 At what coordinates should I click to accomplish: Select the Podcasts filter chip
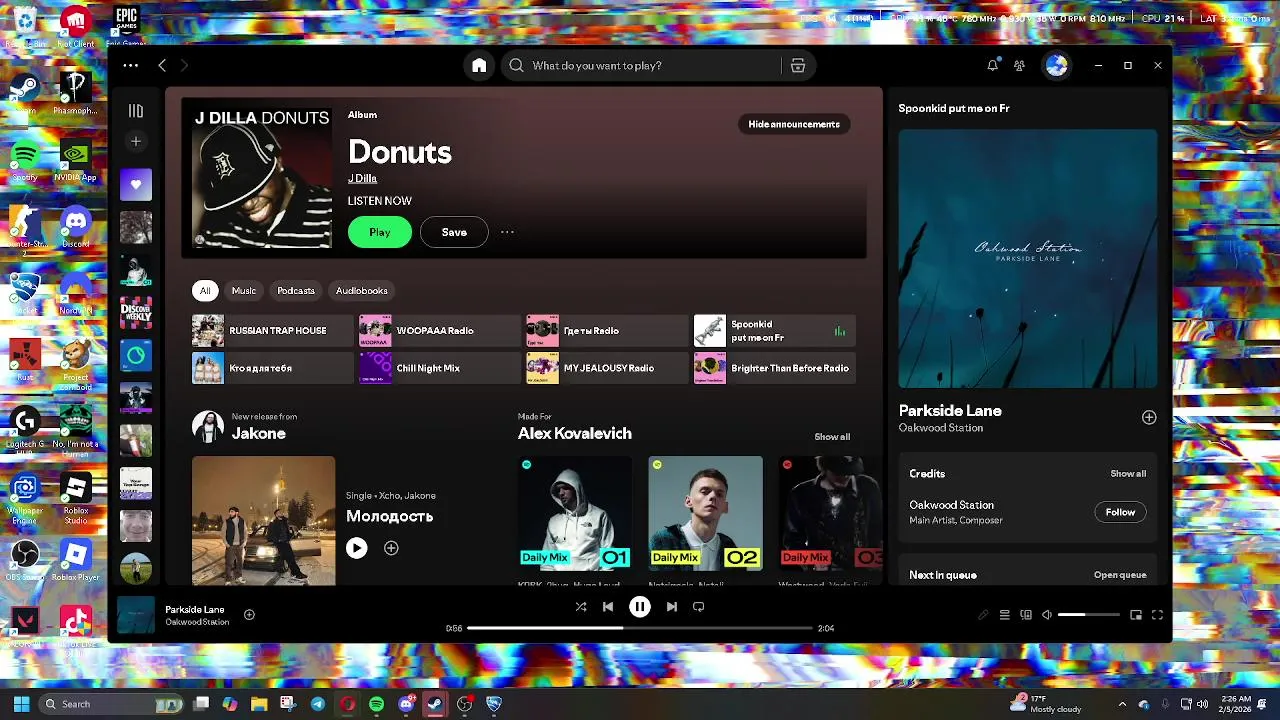click(x=296, y=290)
